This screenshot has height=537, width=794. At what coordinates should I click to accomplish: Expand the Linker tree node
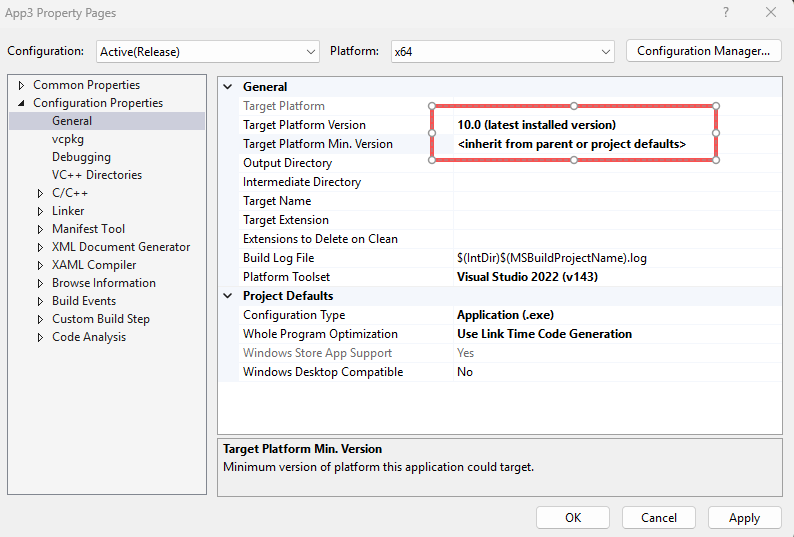tap(40, 211)
